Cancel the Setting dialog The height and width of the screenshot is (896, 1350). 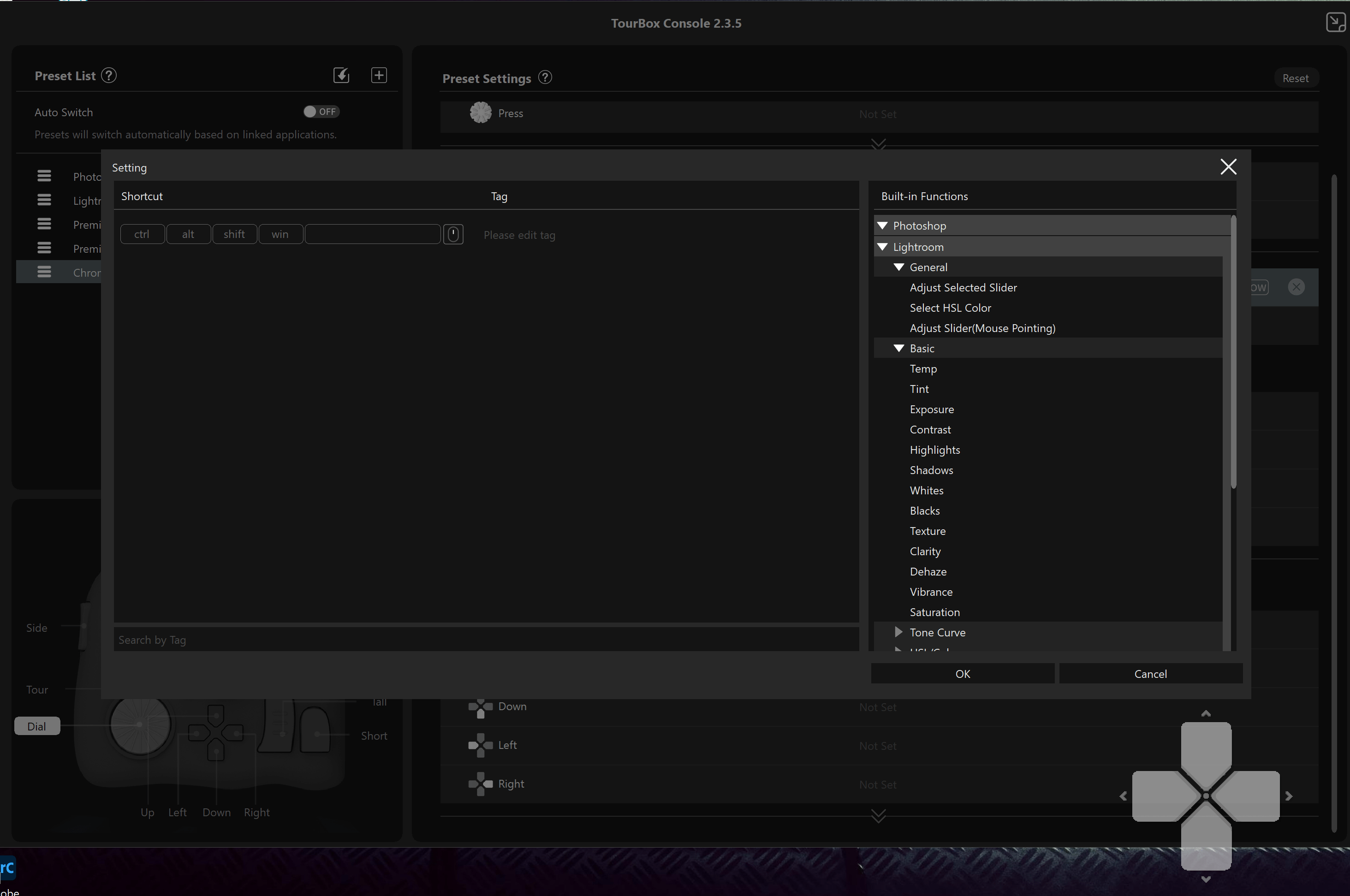(x=1151, y=674)
